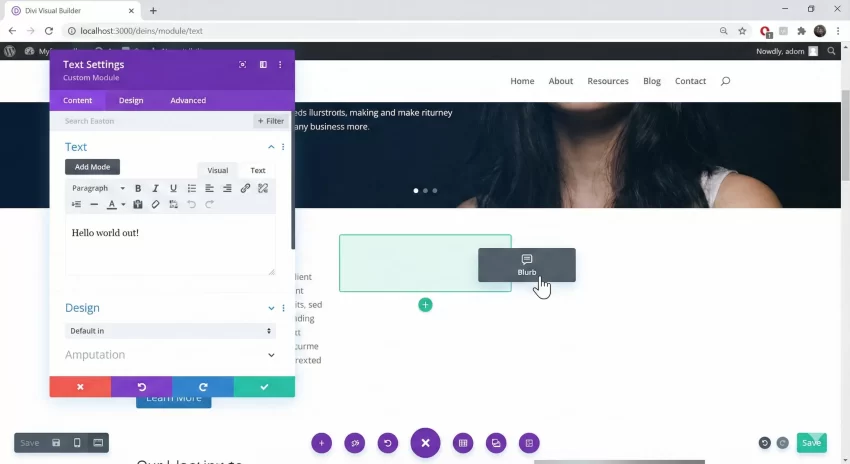Align text left
Image resolution: width=850 pixels, height=464 pixels.
click(x=209, y=188)
